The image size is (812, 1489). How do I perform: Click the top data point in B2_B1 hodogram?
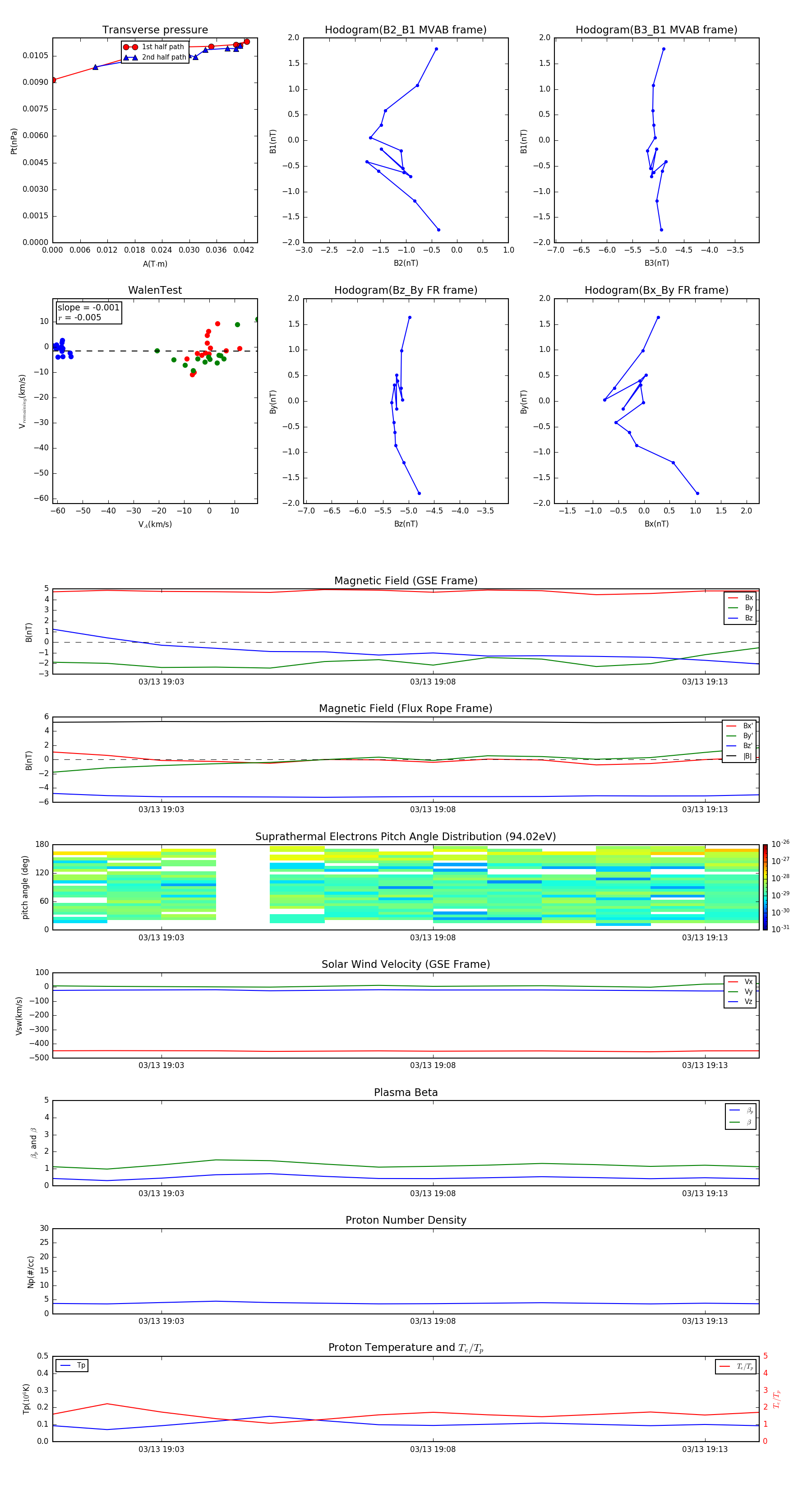pyautogui.click(x=436, y=49)
